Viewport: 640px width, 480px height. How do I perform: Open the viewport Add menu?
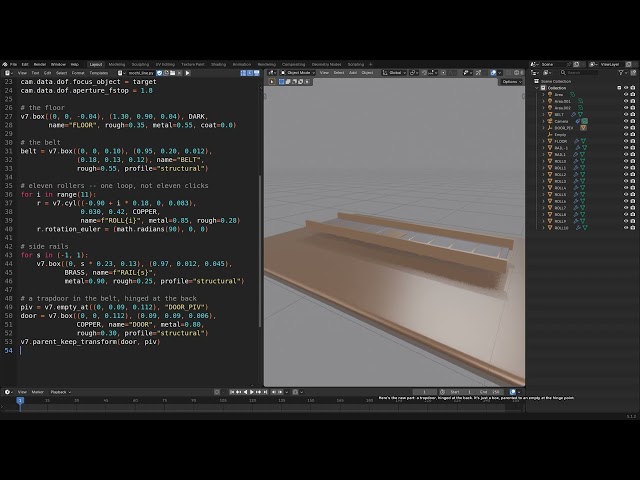tap(353, 73)
